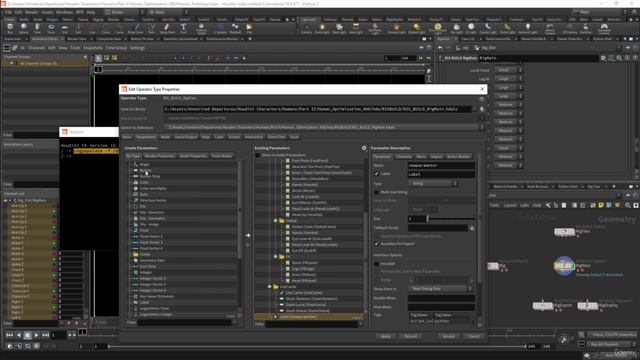Select the Camera shelf tool
640x360 pixels.
[x=306, y=28]
